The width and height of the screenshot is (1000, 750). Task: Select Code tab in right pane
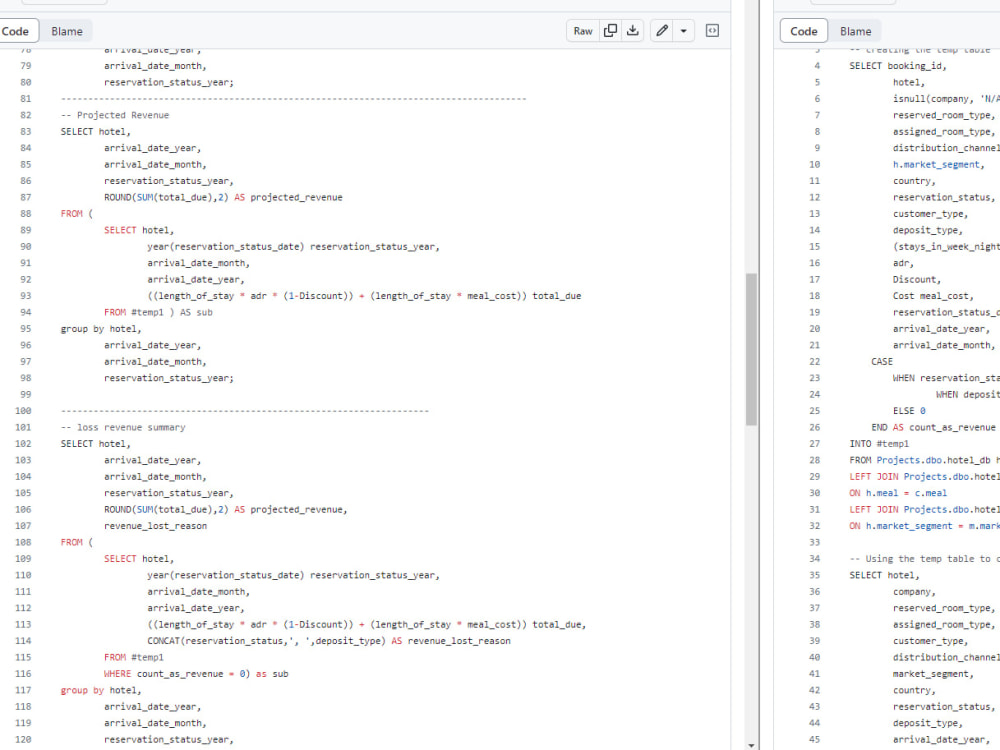[804, 31]
